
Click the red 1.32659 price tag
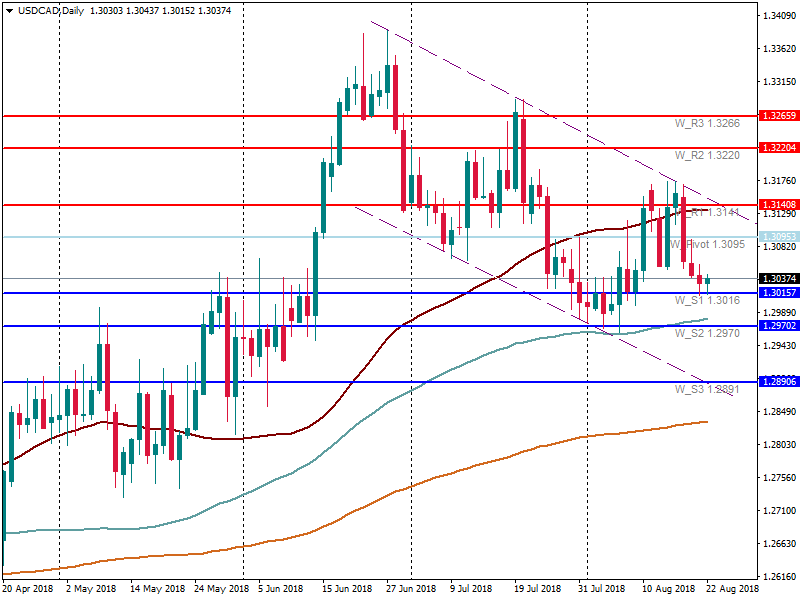pyautogui.click(x=777, y=116)
